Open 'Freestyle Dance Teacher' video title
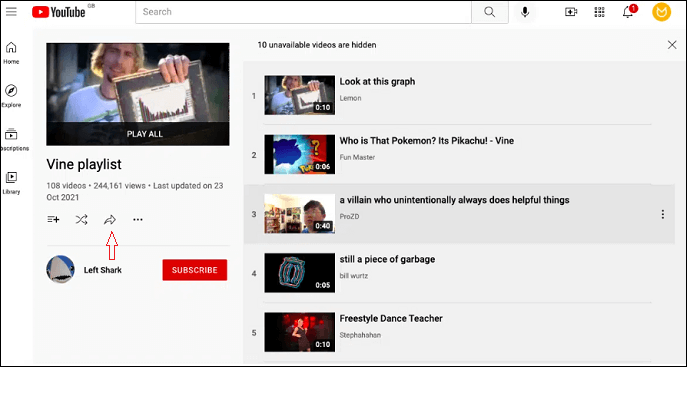This screenshot has height=393, width=700. [x=391, y=318]
